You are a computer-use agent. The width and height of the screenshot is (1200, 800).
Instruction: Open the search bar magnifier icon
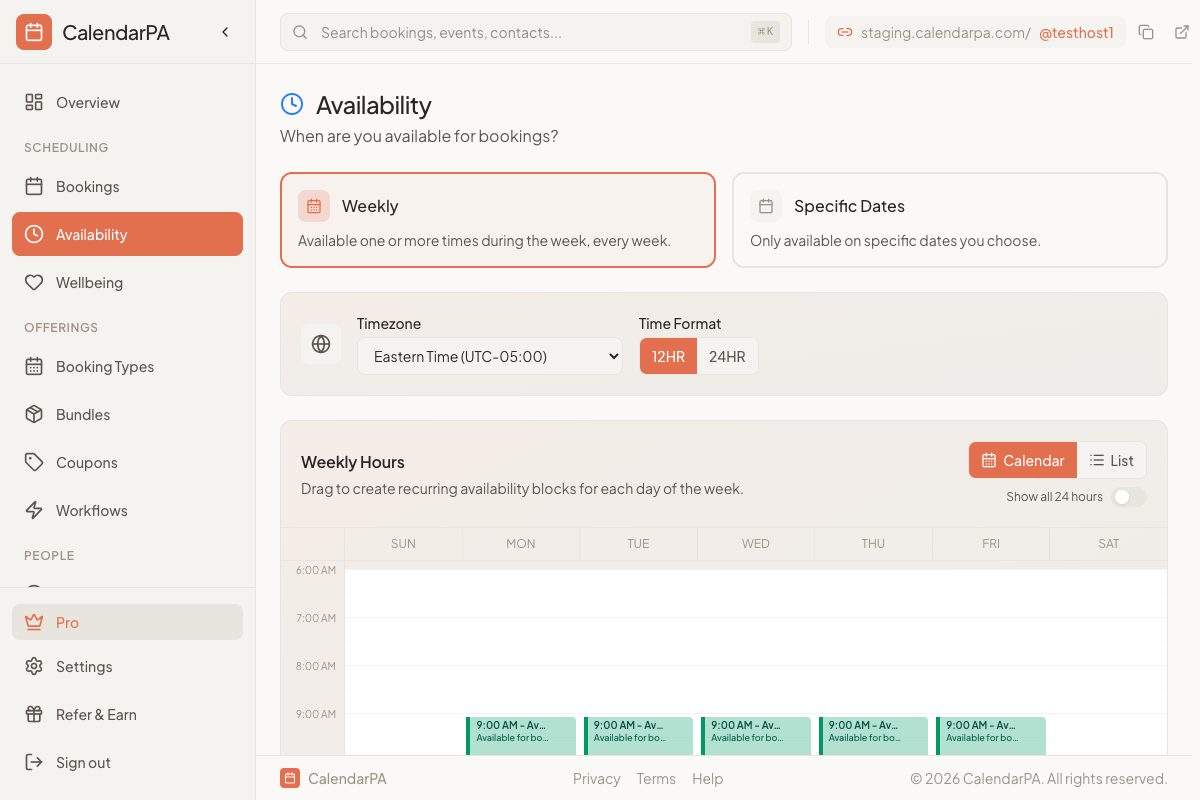point(300,32)
